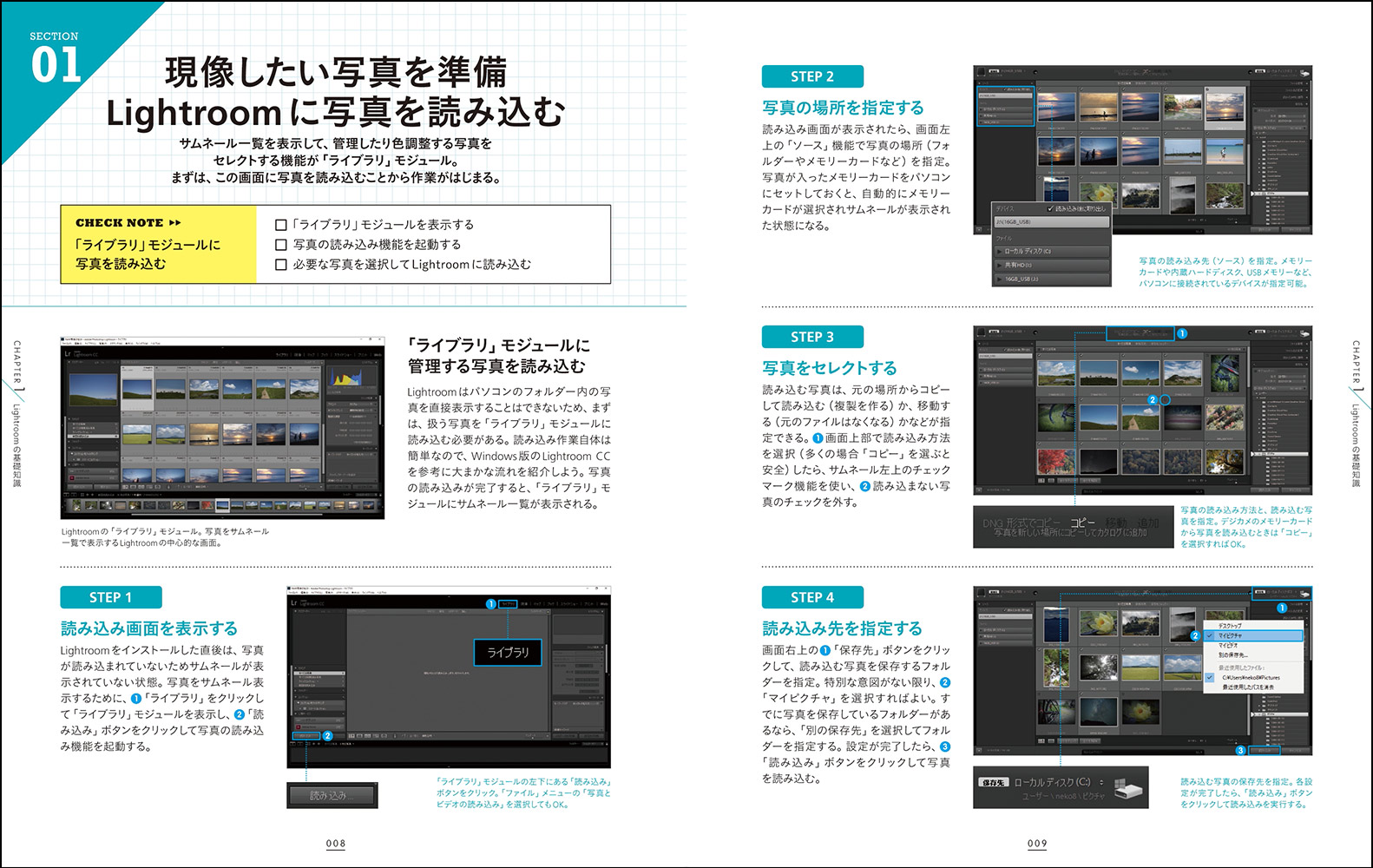Choose 別の保存先... from the destination menu
1373x868 pixels.
[x=1232, y=654]
